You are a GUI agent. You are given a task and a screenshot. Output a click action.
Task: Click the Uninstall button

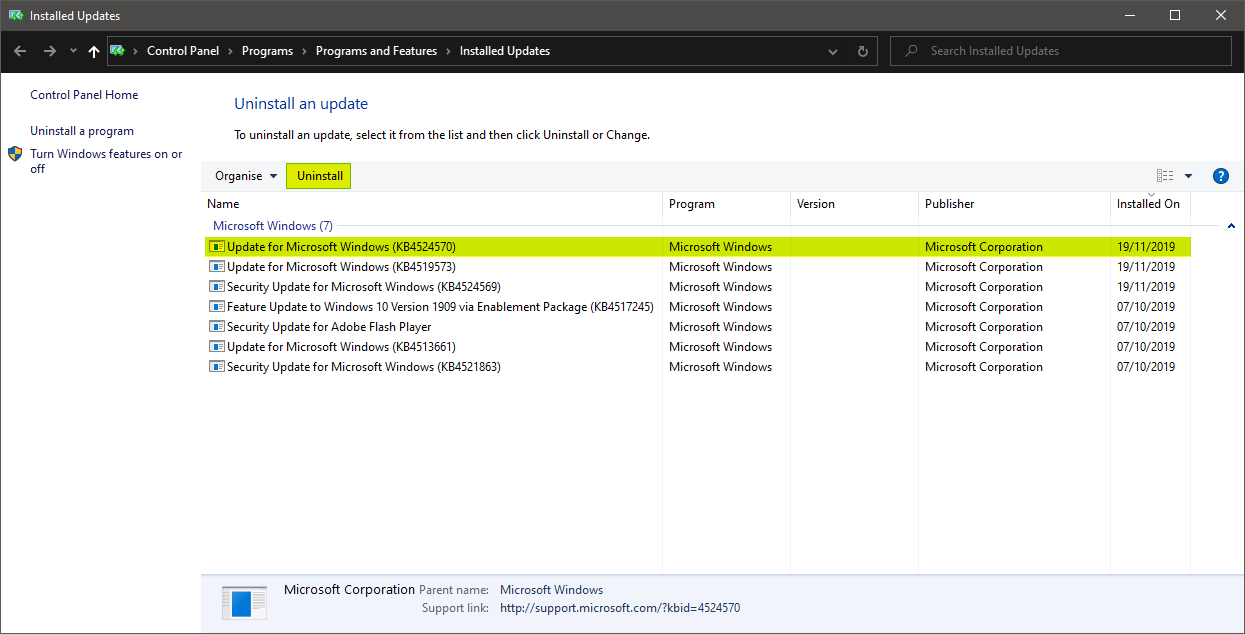320,176
